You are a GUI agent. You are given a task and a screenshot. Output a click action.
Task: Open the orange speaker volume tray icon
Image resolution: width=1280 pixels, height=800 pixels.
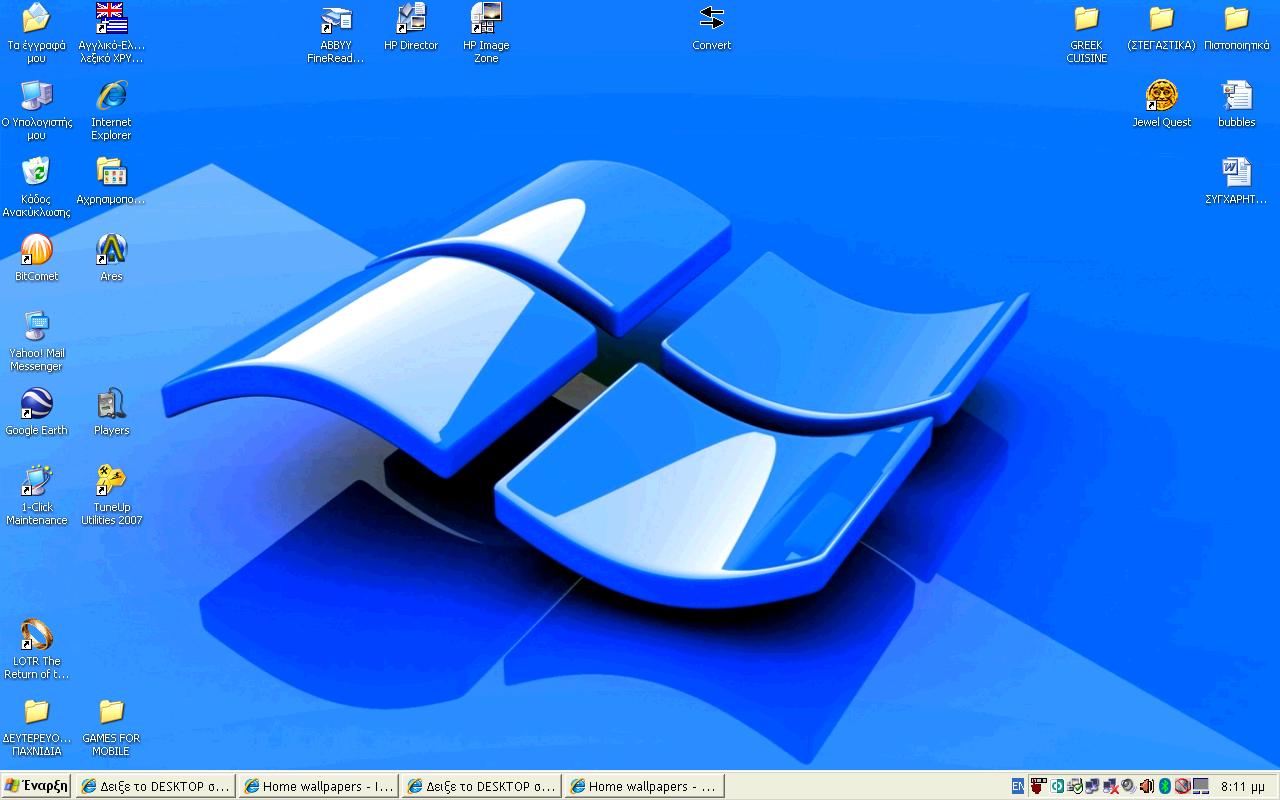point(1147,786)
